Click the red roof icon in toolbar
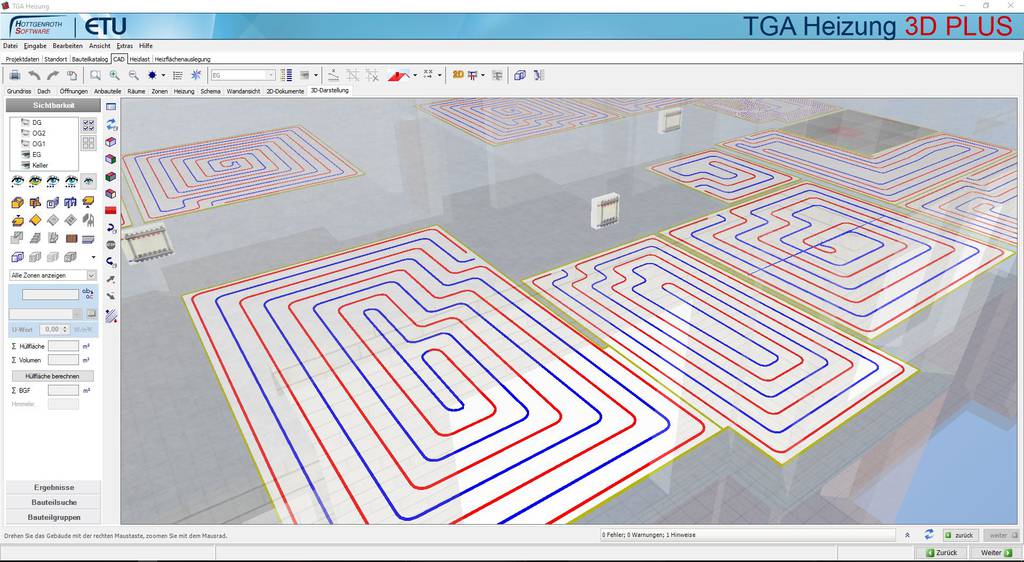Viewport: 1024px width, 562px height. (398, 75)
